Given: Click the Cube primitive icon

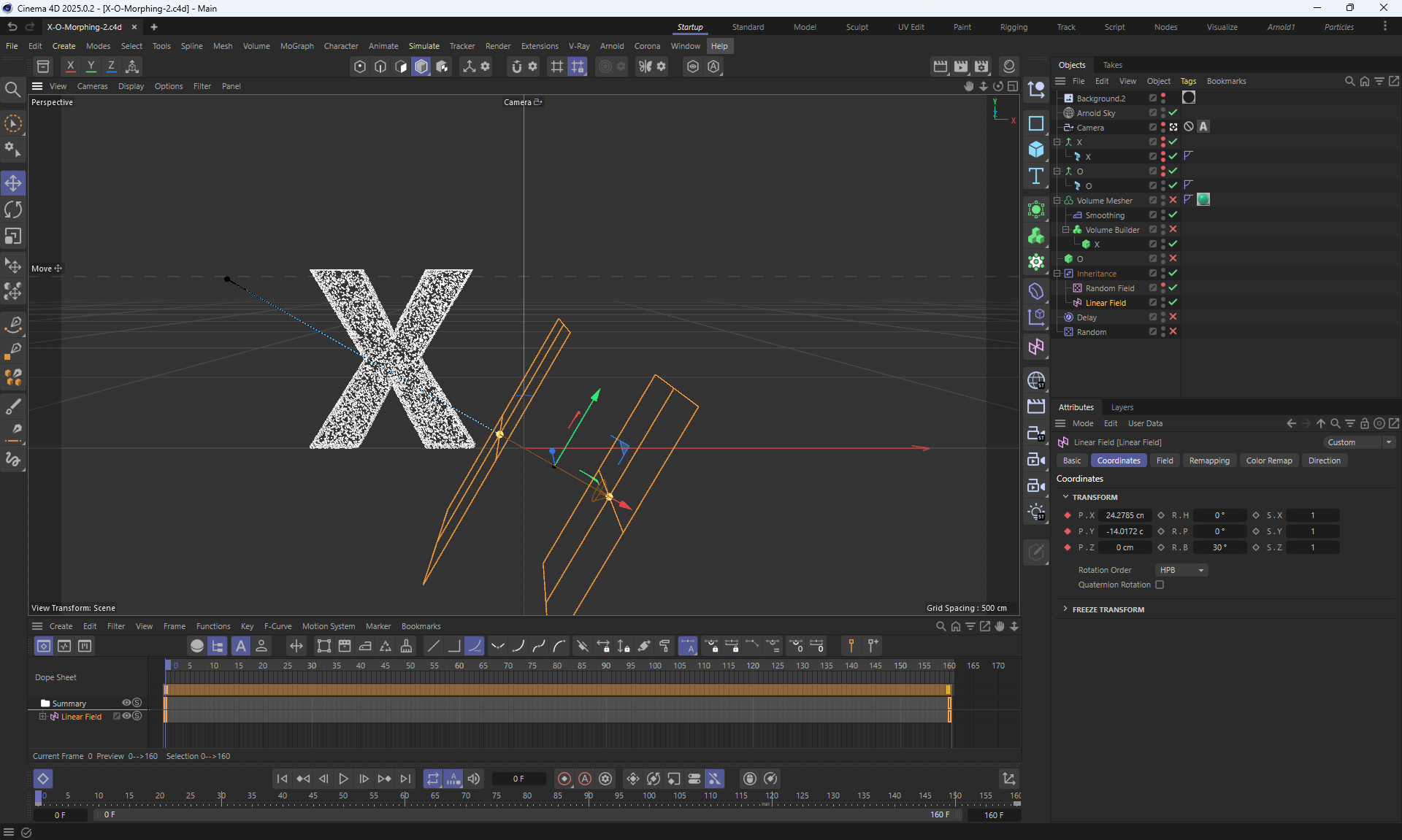Looking at the screenshot, I should [x=1035, y=150].
